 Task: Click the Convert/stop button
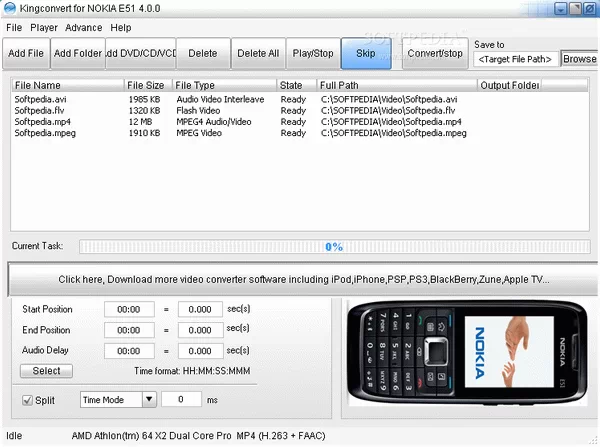[x=435, y=53]
